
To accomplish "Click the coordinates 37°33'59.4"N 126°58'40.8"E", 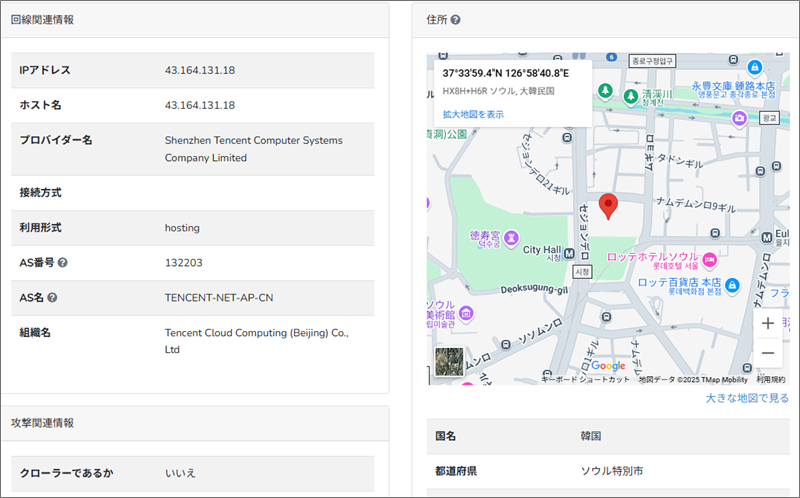I will [x=506, y=73].
